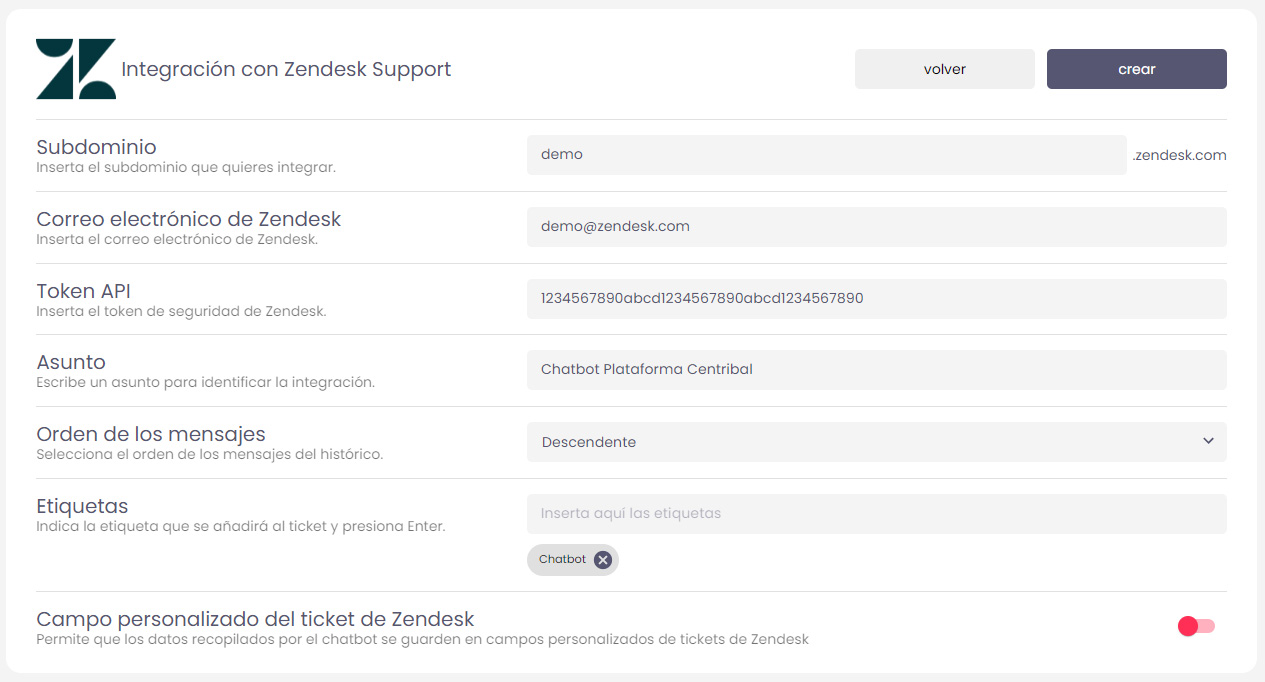Click the .zendesk.com domain suffix text
Screen dimensions: 1265x682
pos(1179,155)
